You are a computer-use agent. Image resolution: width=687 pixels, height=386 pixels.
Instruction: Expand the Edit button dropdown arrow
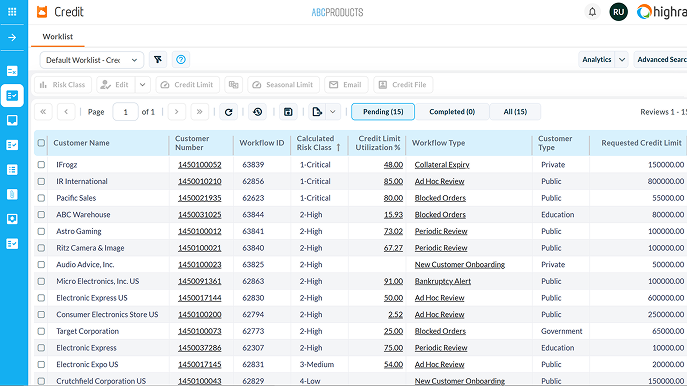pyautogui.click(x=142, y=85)
